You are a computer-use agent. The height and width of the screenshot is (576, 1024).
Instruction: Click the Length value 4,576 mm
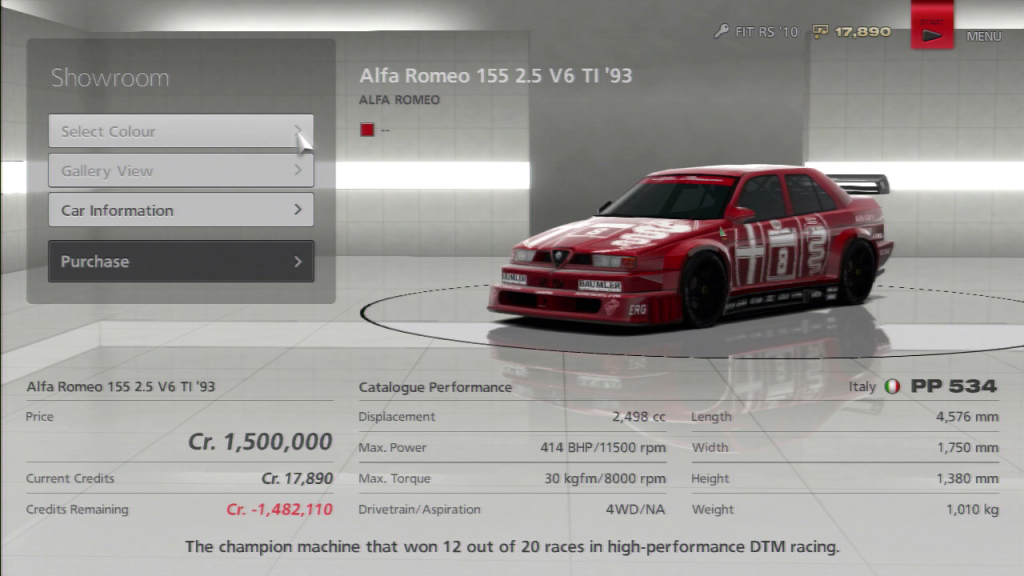pos(967,417)
